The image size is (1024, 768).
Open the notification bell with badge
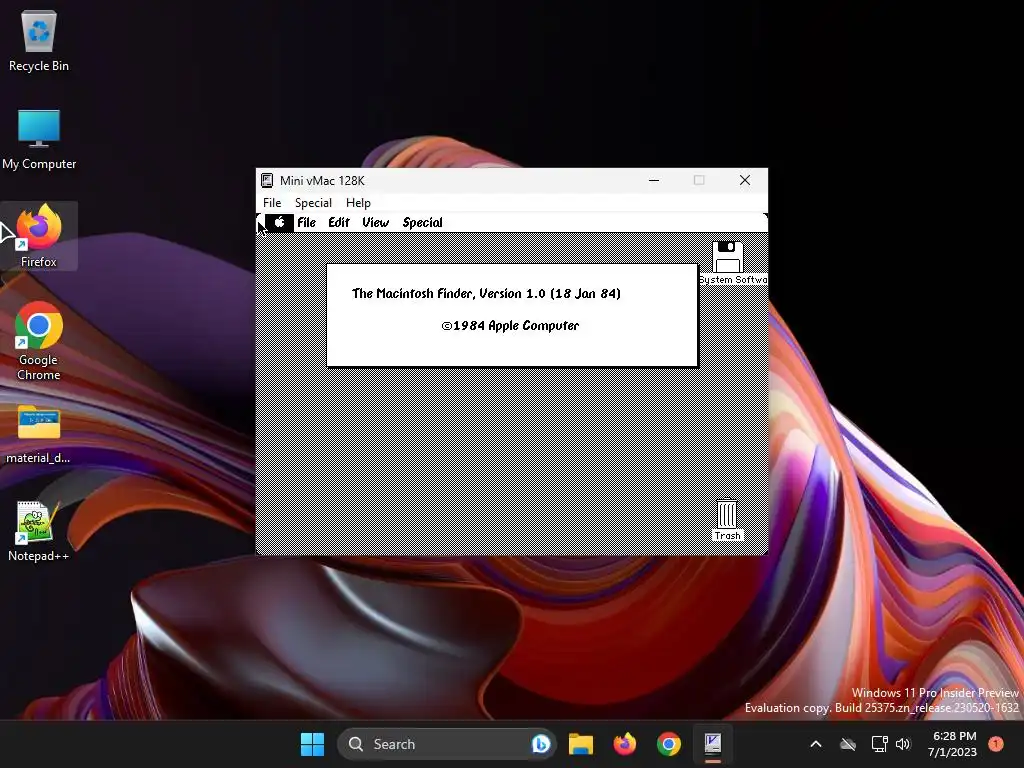pos(996,744)
